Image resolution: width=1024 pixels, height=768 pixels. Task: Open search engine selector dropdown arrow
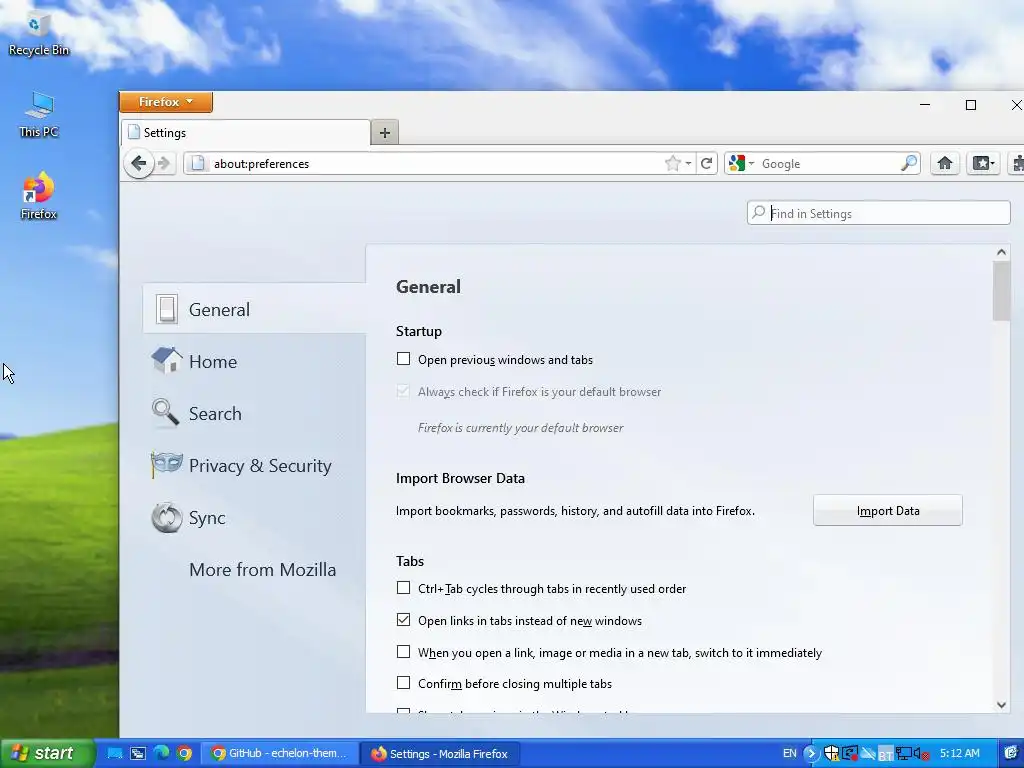[751, 163]
